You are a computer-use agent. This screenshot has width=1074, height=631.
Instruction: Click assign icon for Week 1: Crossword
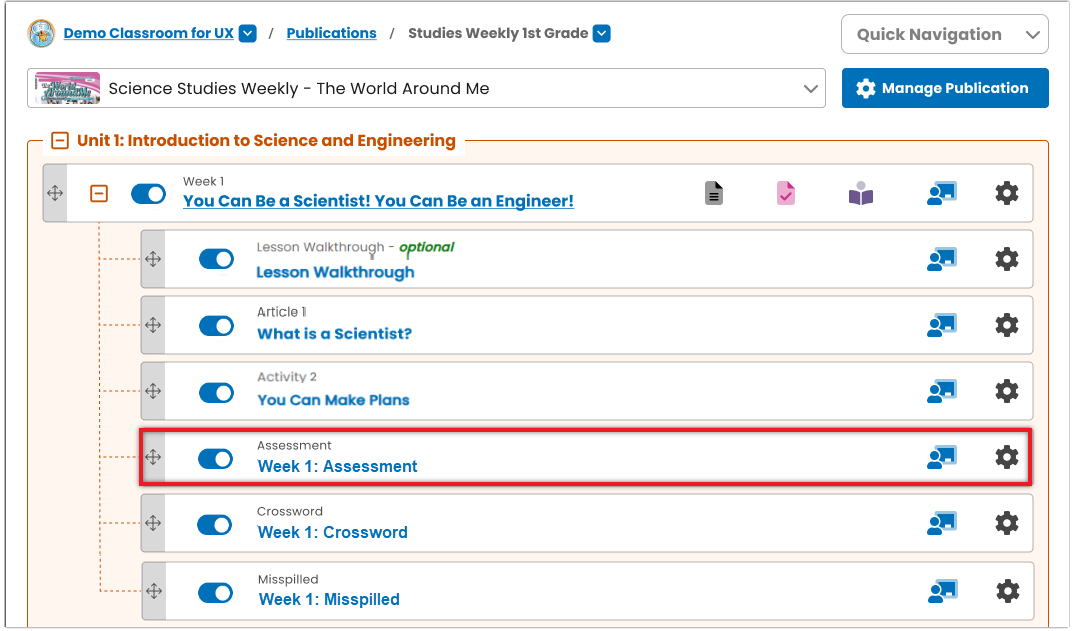[942, 523]
